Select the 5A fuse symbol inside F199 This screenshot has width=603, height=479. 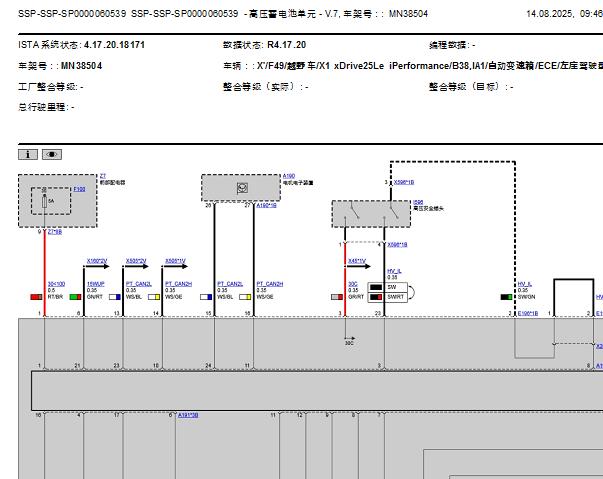[x=44, y=201]
